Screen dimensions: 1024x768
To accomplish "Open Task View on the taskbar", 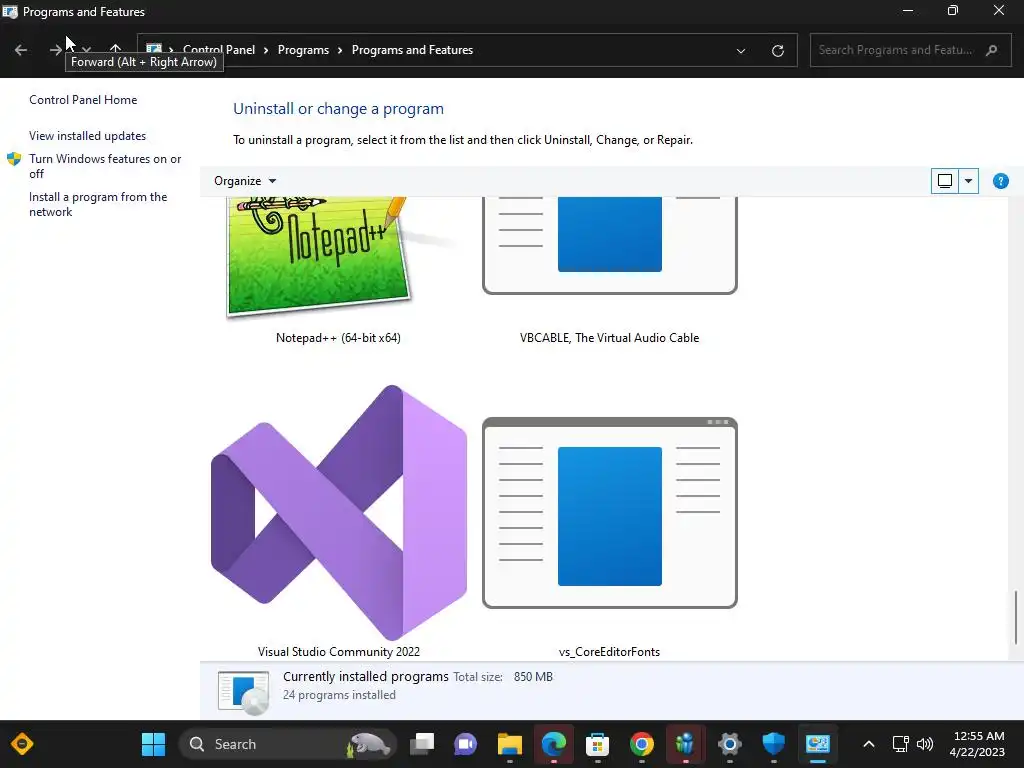I will pos(422,744).
